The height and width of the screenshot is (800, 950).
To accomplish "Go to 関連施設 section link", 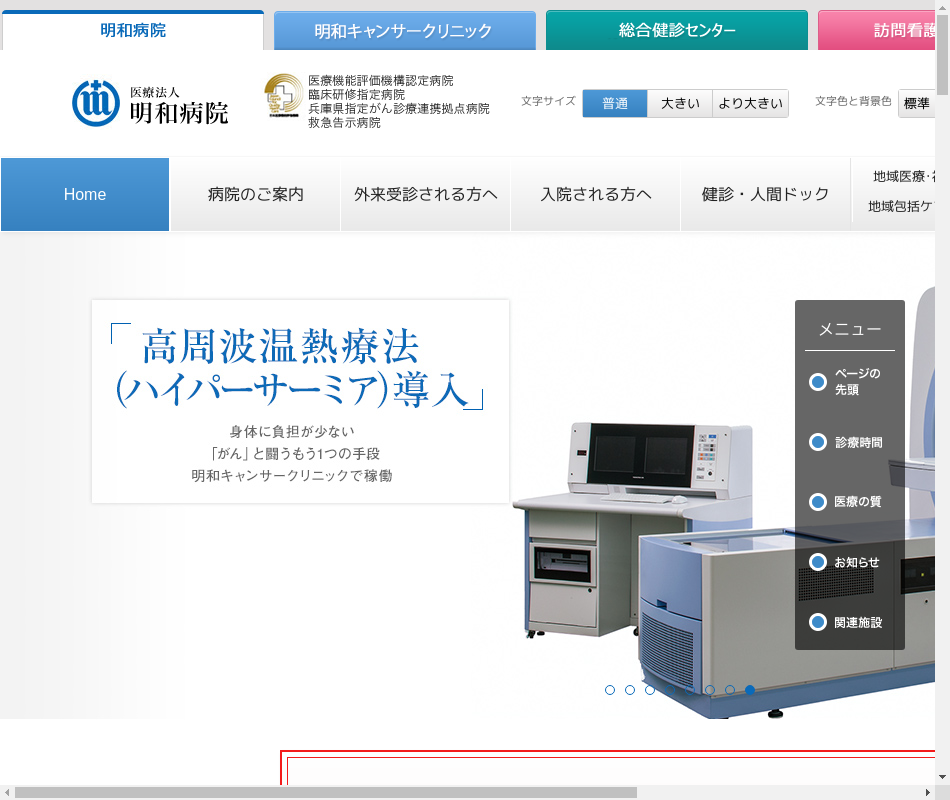I will pyautogui.click(x=858, y=622).
